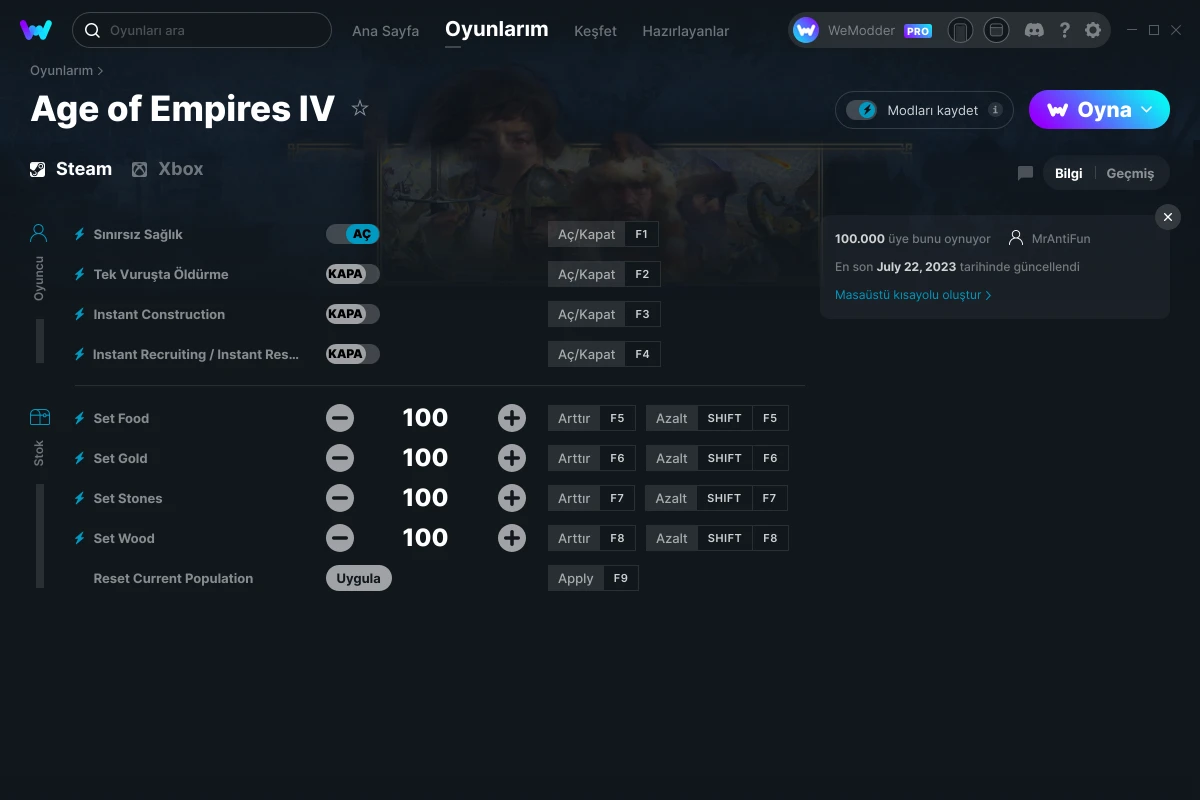
Task: Close the info panel
Action: pyautogui.click(x=1168, y=217)
